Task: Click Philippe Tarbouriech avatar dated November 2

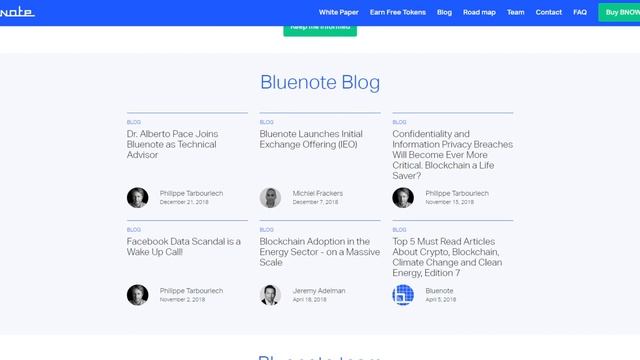Action: [x=138, y=295]
